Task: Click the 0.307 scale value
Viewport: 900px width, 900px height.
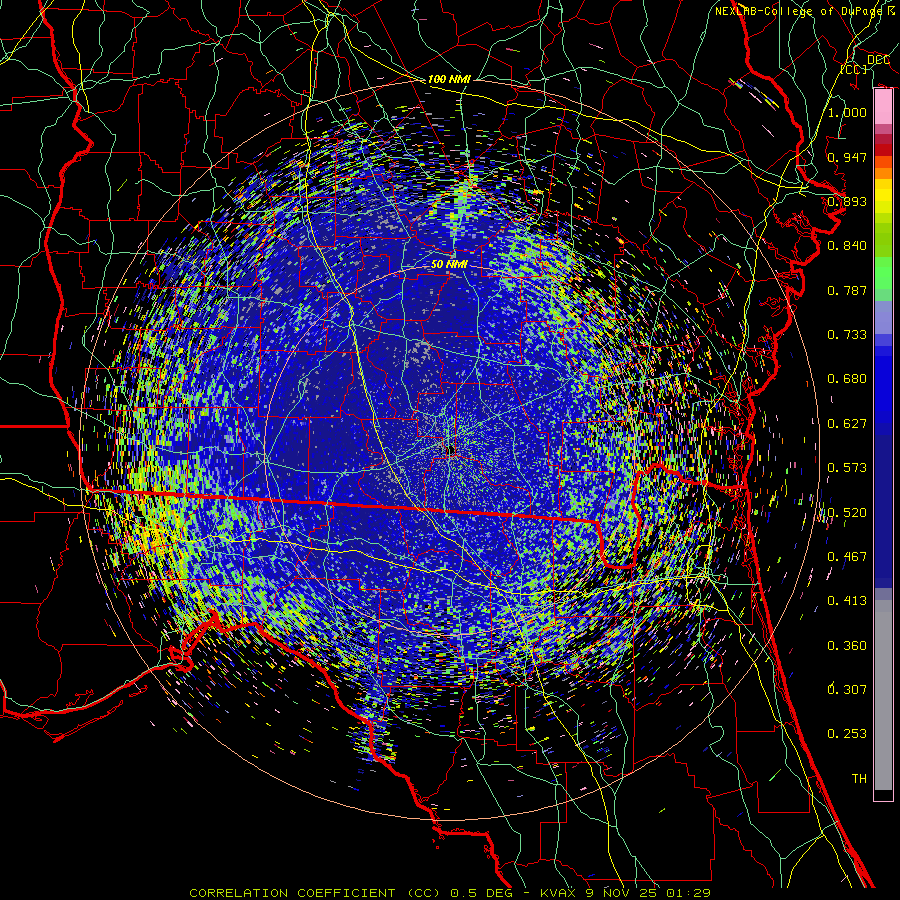Action: 847,689
